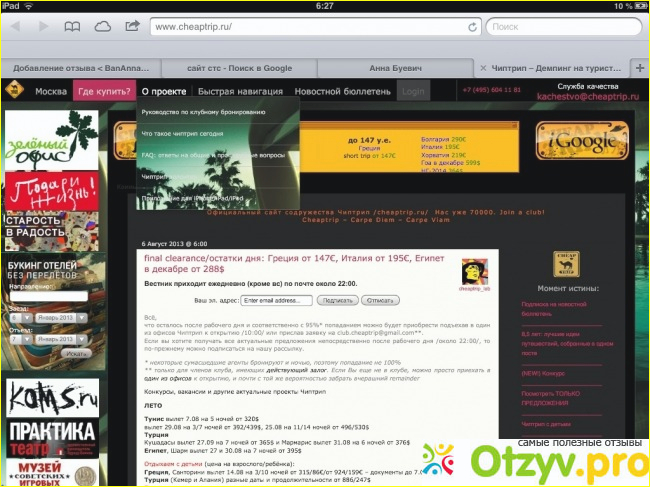Click the Искать hotel search button
Screen dimensions: 650x487
click(x=76, y=354)
